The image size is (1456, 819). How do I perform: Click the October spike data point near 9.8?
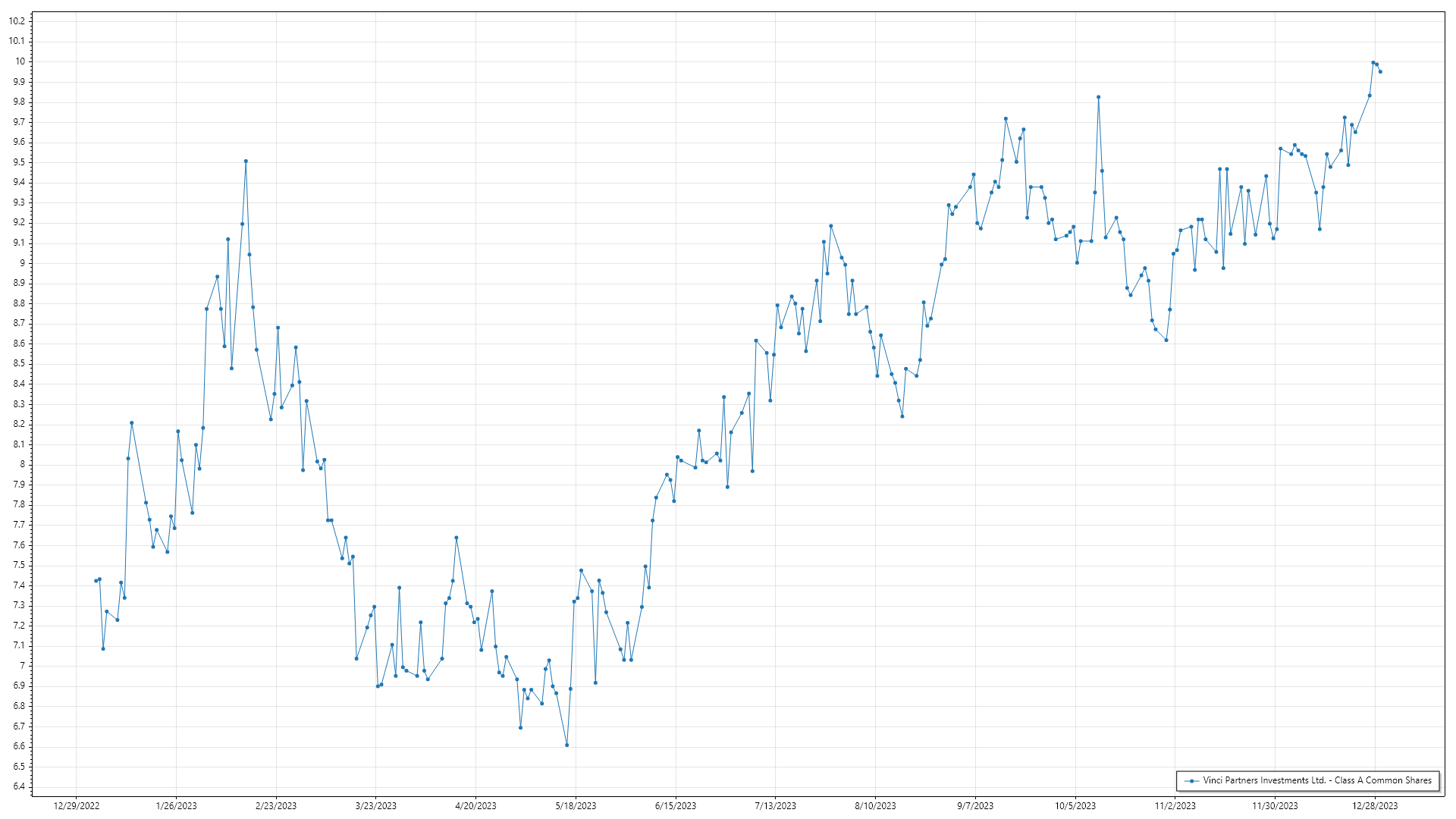click(1098, 97)
